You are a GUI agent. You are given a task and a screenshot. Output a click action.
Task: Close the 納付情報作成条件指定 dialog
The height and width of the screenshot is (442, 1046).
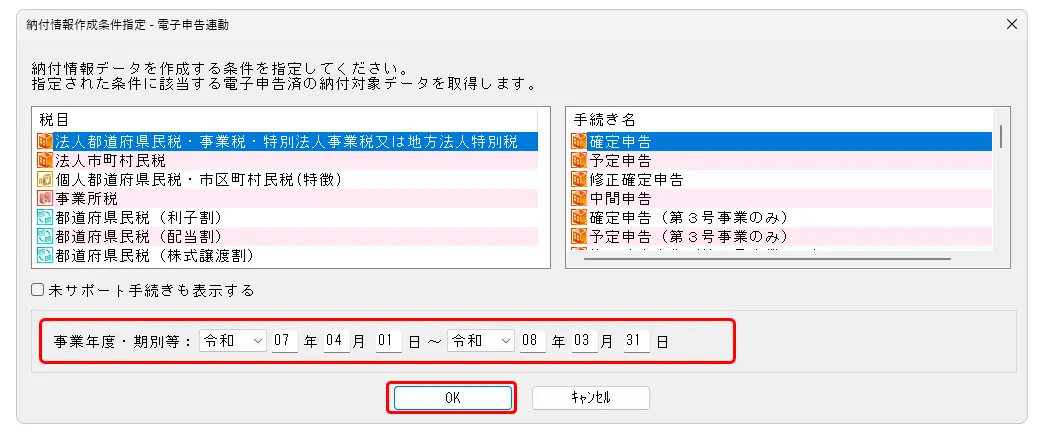(1012, 23)
